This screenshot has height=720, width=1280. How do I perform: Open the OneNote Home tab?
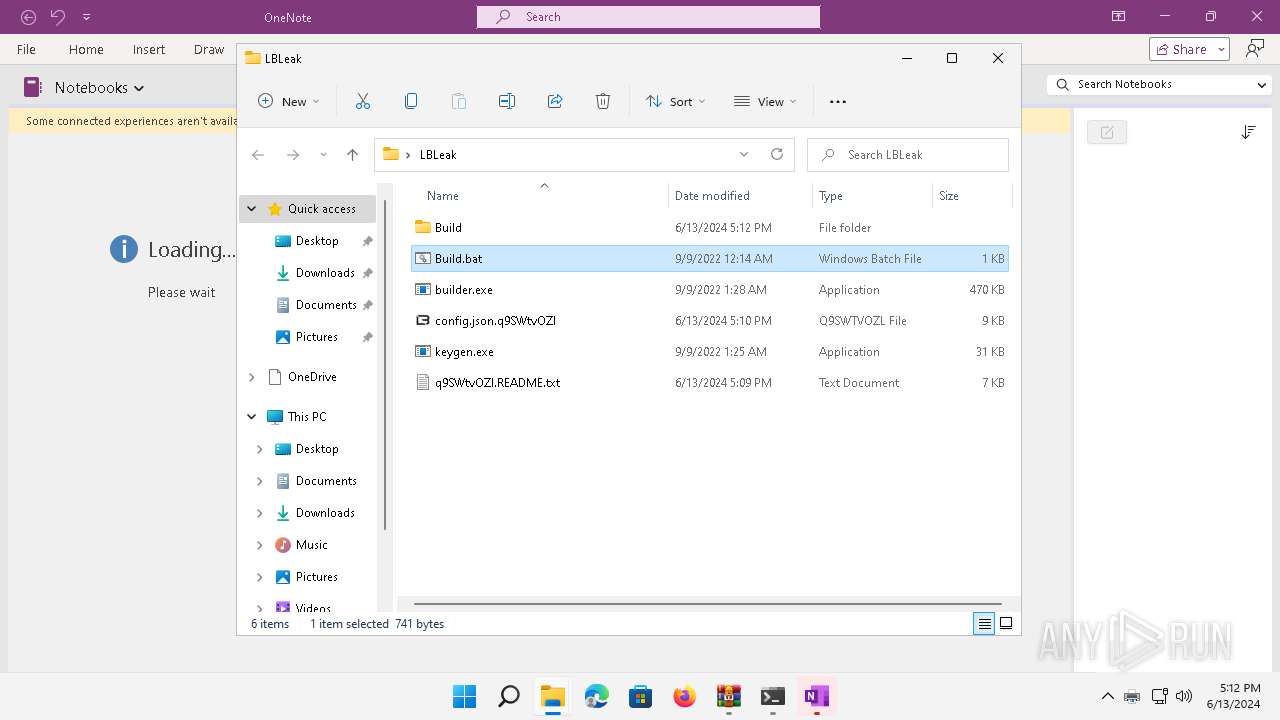[86, 49]
